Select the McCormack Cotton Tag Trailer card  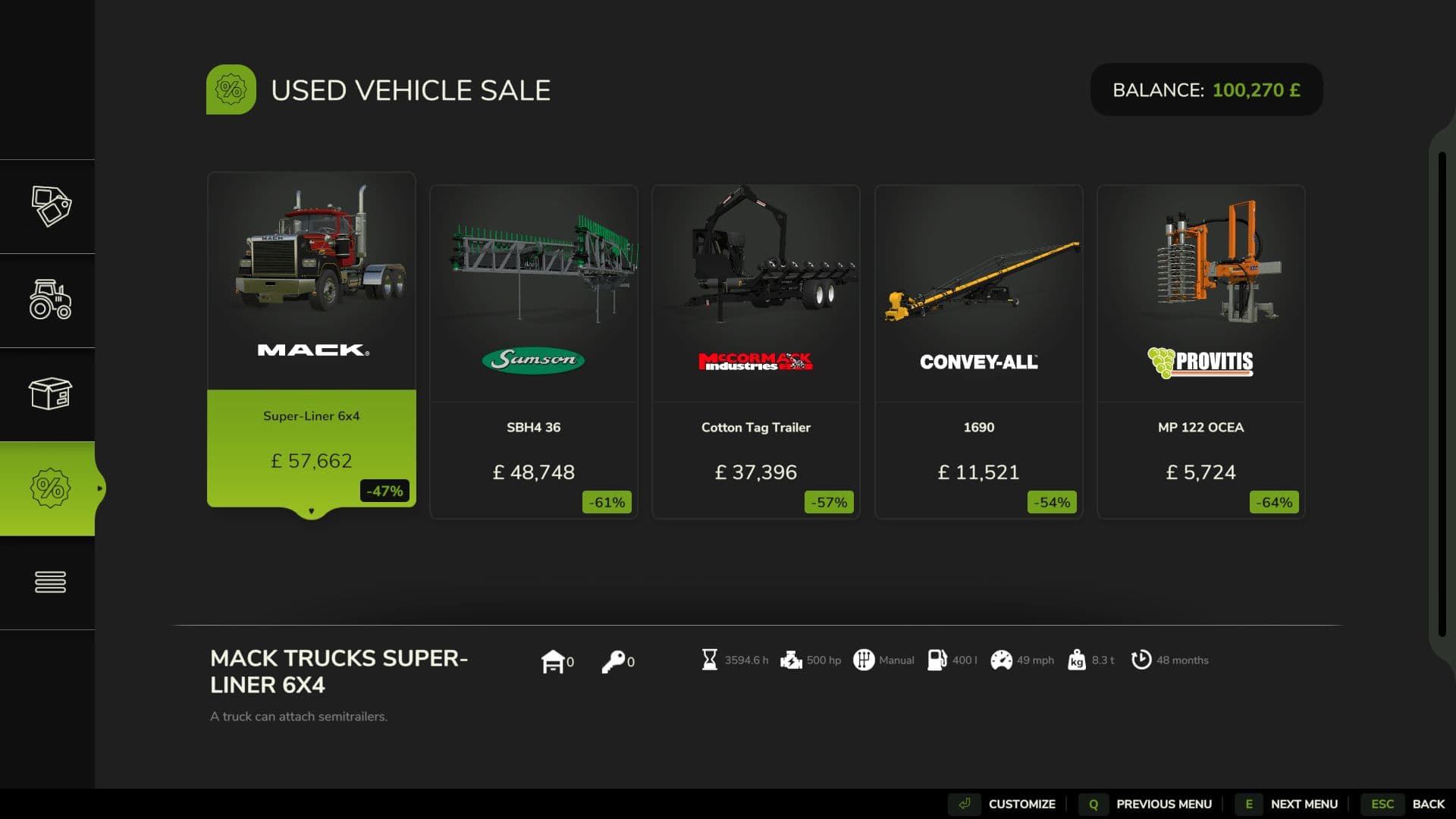click(x=756, y=352)
